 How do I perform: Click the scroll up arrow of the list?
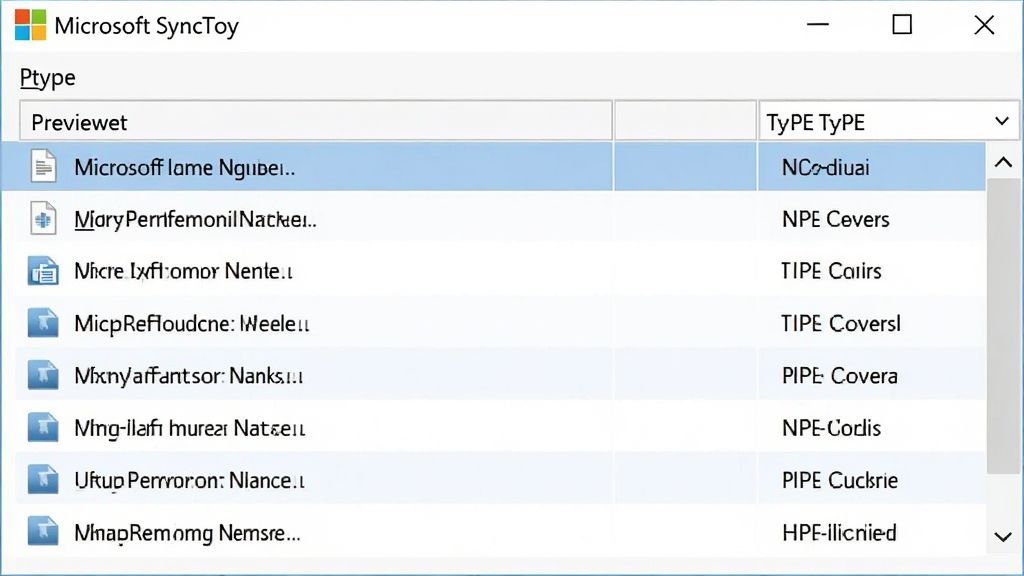1003,163
